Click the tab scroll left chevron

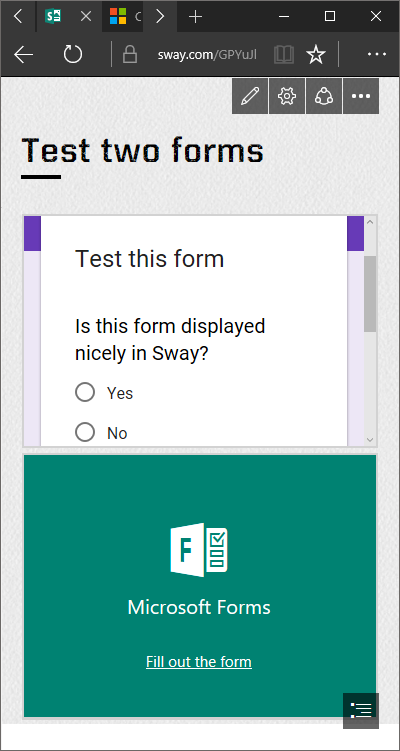click(x=18, y=17)
